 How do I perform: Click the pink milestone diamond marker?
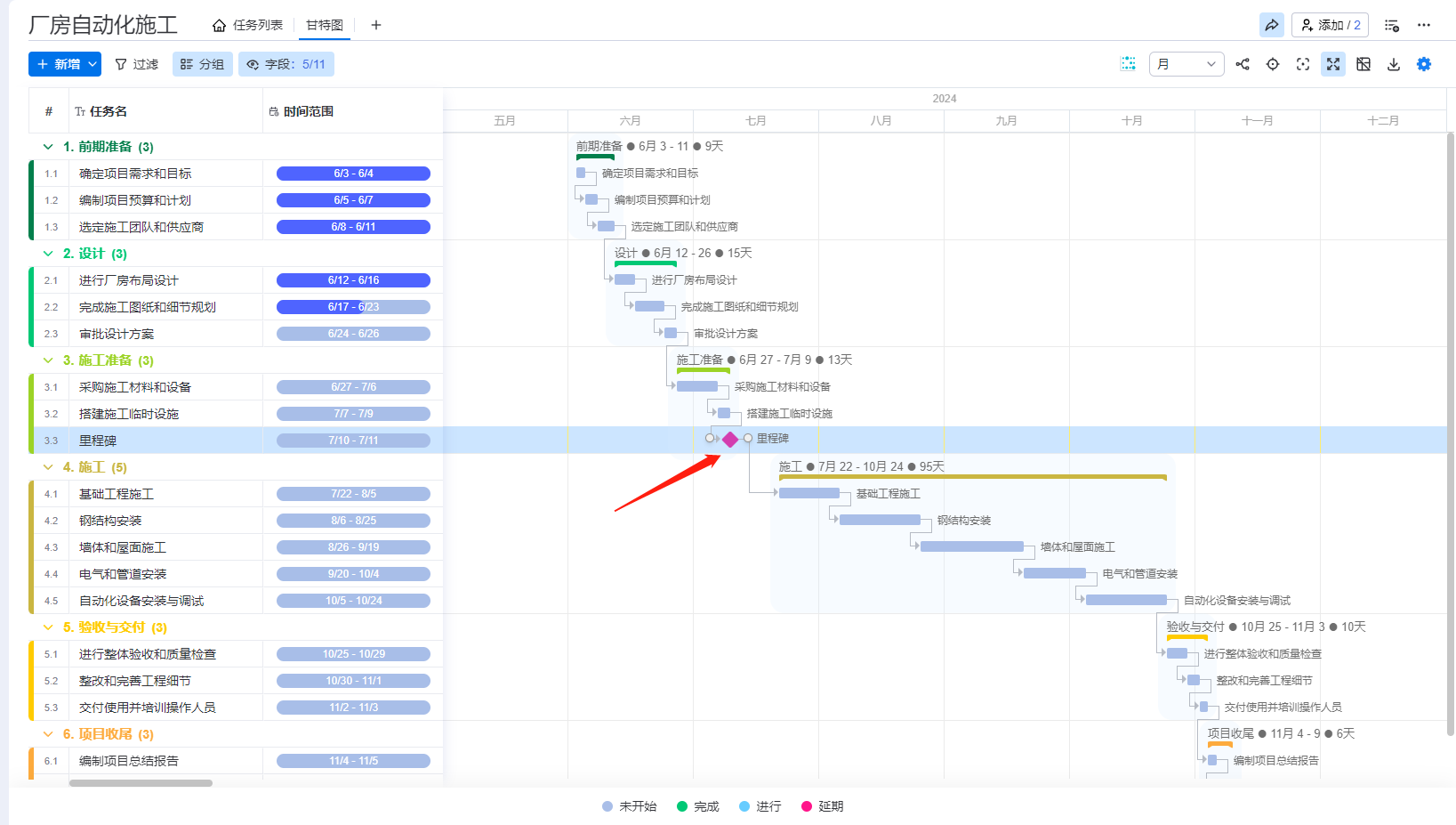(730, 440)
